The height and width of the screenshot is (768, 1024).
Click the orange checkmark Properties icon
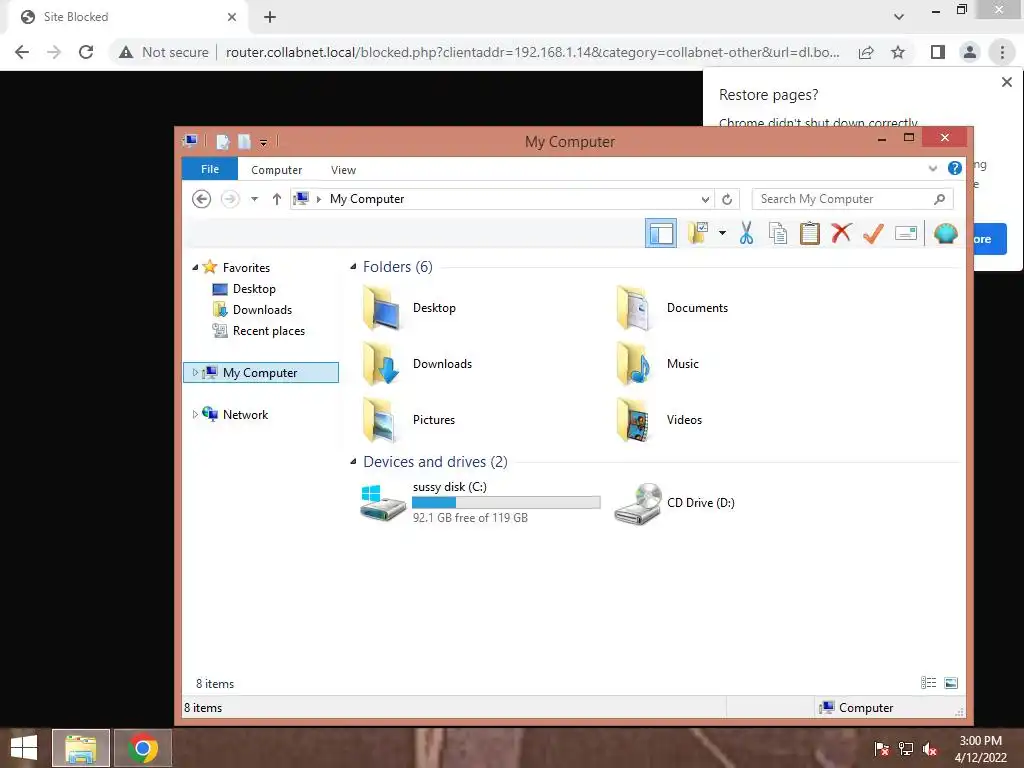click(x=873, y=233)
